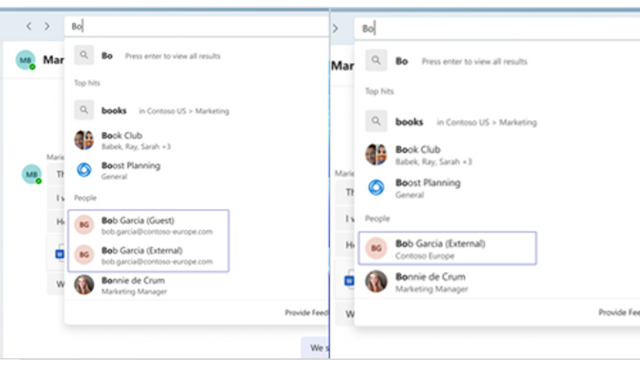Select Bob Garcia (Guest) in left window
640x365 pixels.
point(149,225)
